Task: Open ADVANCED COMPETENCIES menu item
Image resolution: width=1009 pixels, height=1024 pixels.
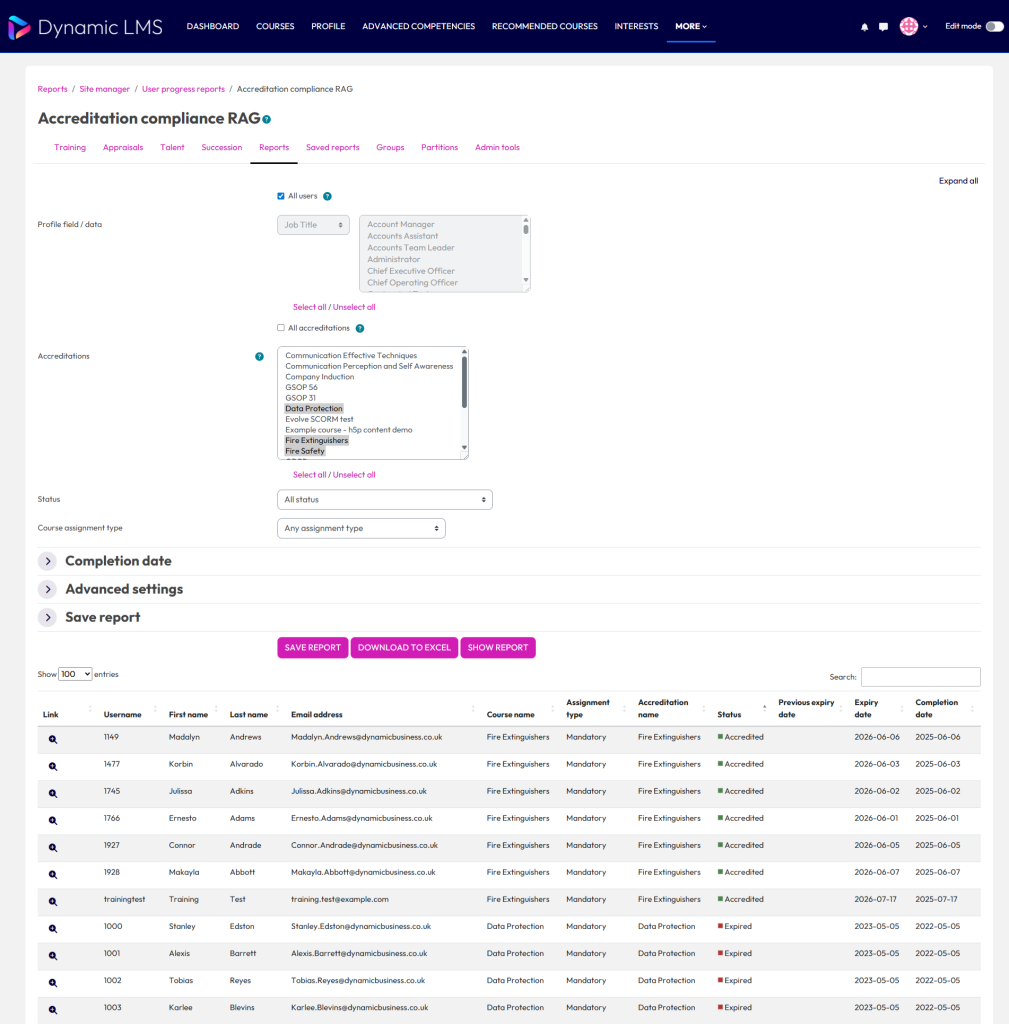Action: tap(419, 27)
